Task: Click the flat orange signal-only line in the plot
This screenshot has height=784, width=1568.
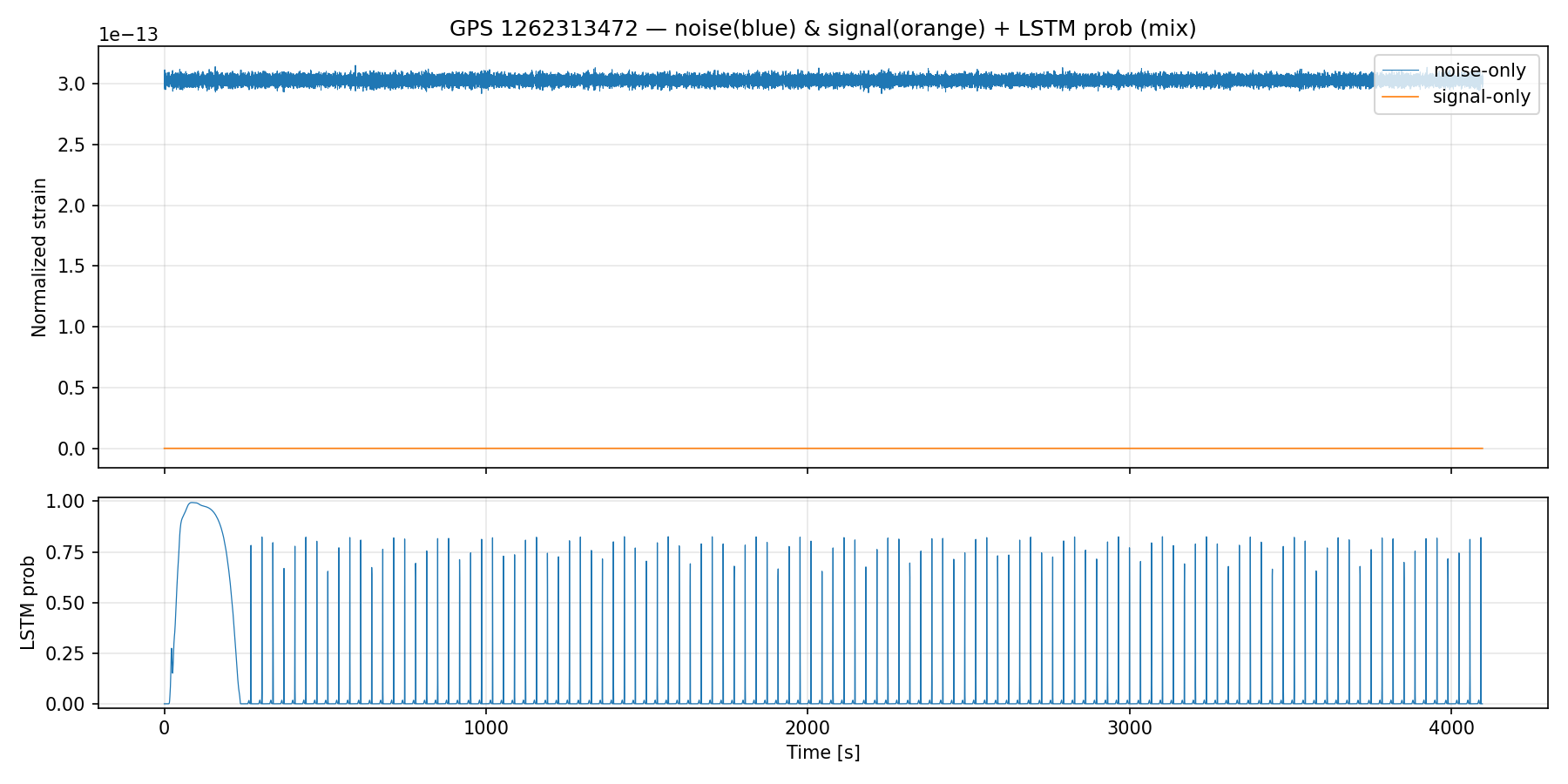Action: 823,449
